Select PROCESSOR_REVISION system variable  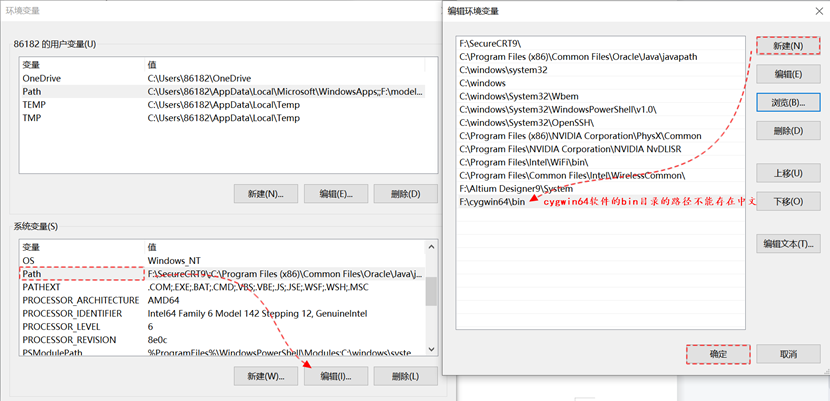[222, 340]
